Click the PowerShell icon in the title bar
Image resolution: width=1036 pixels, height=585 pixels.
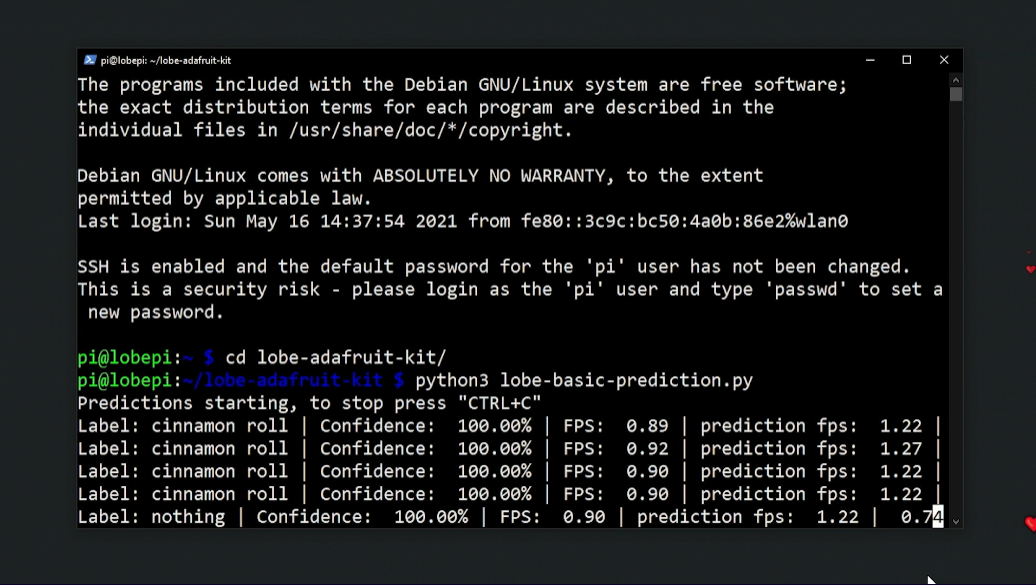click(90, 60)
